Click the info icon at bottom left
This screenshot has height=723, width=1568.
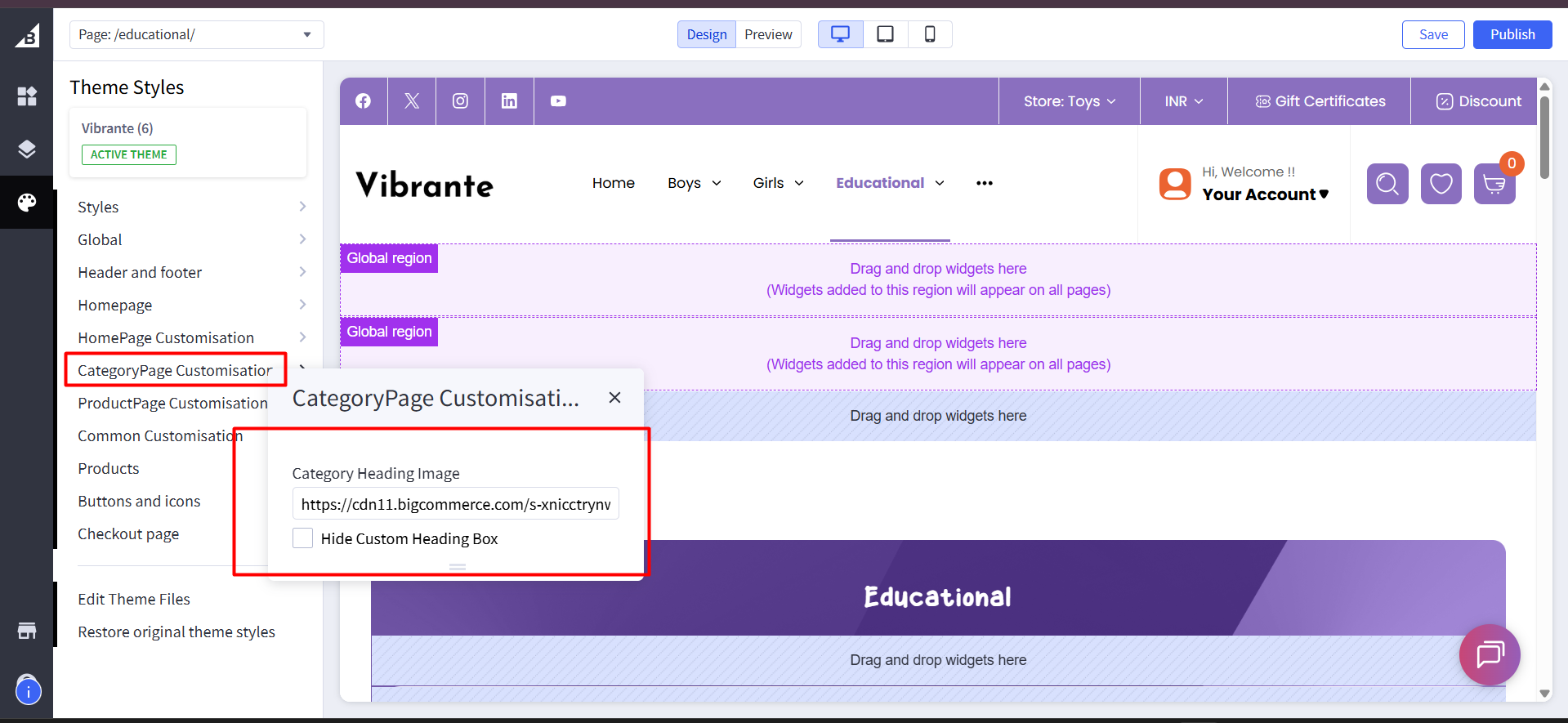[x=28, y=692]
